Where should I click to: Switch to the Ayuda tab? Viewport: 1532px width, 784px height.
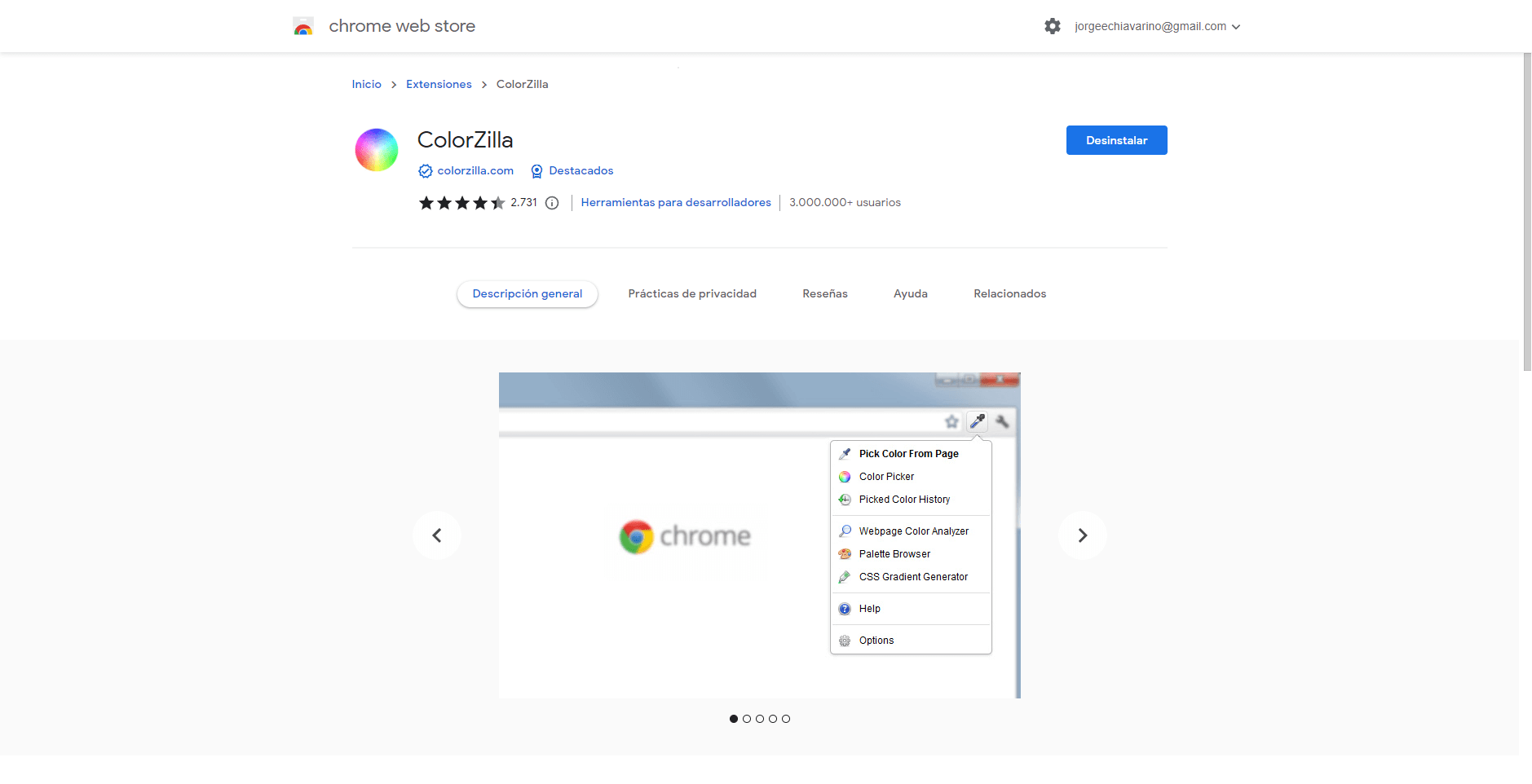coord(911,294)
